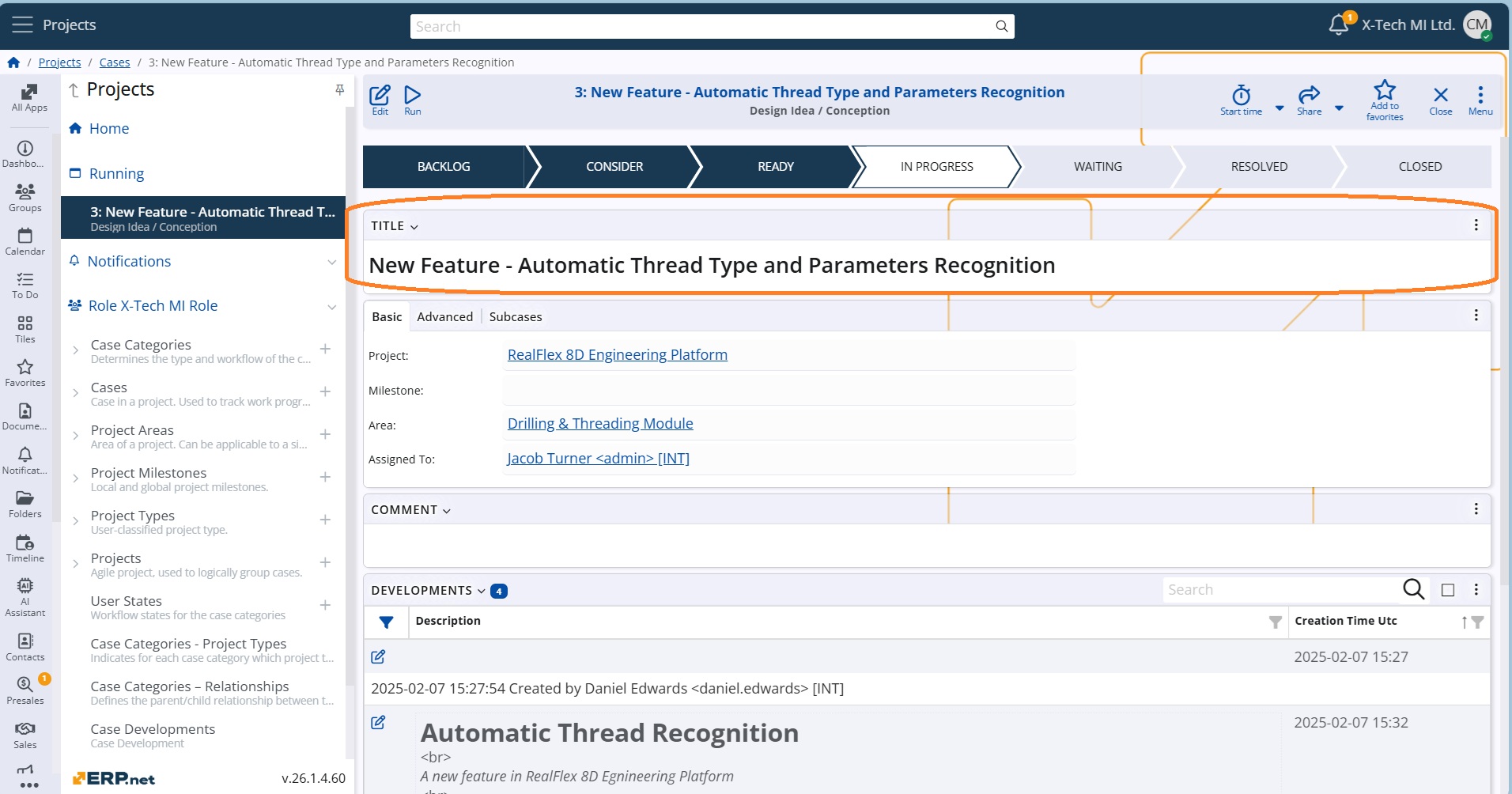Go to the home breadcrumb icon
The image size is (1512, 794).
coord(13,62)
